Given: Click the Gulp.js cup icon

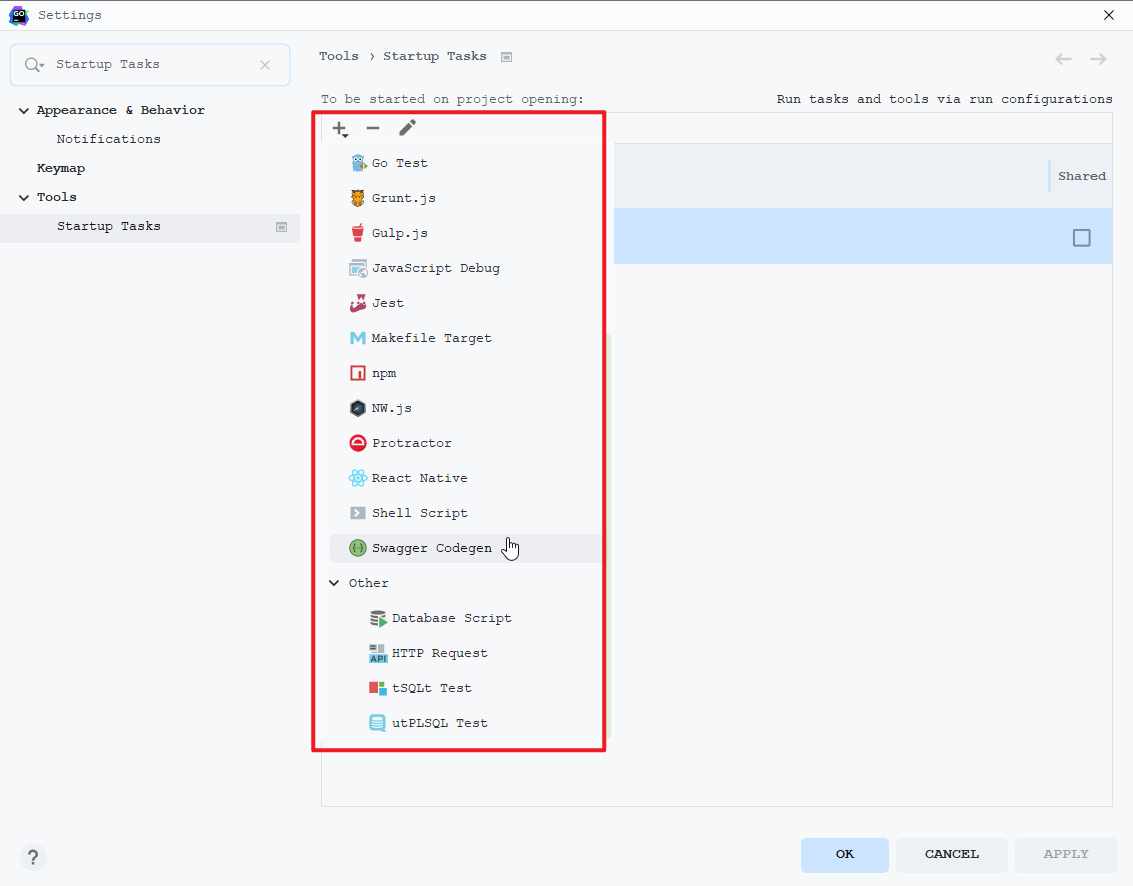Looking at the screenshot, I should [x=358, y=233].
